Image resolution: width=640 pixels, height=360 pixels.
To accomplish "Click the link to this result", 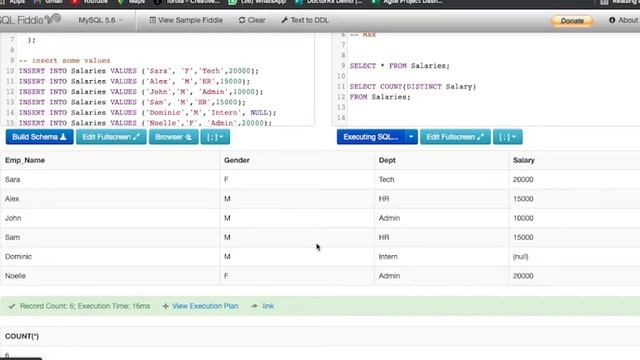I will (x=268, y=306).
